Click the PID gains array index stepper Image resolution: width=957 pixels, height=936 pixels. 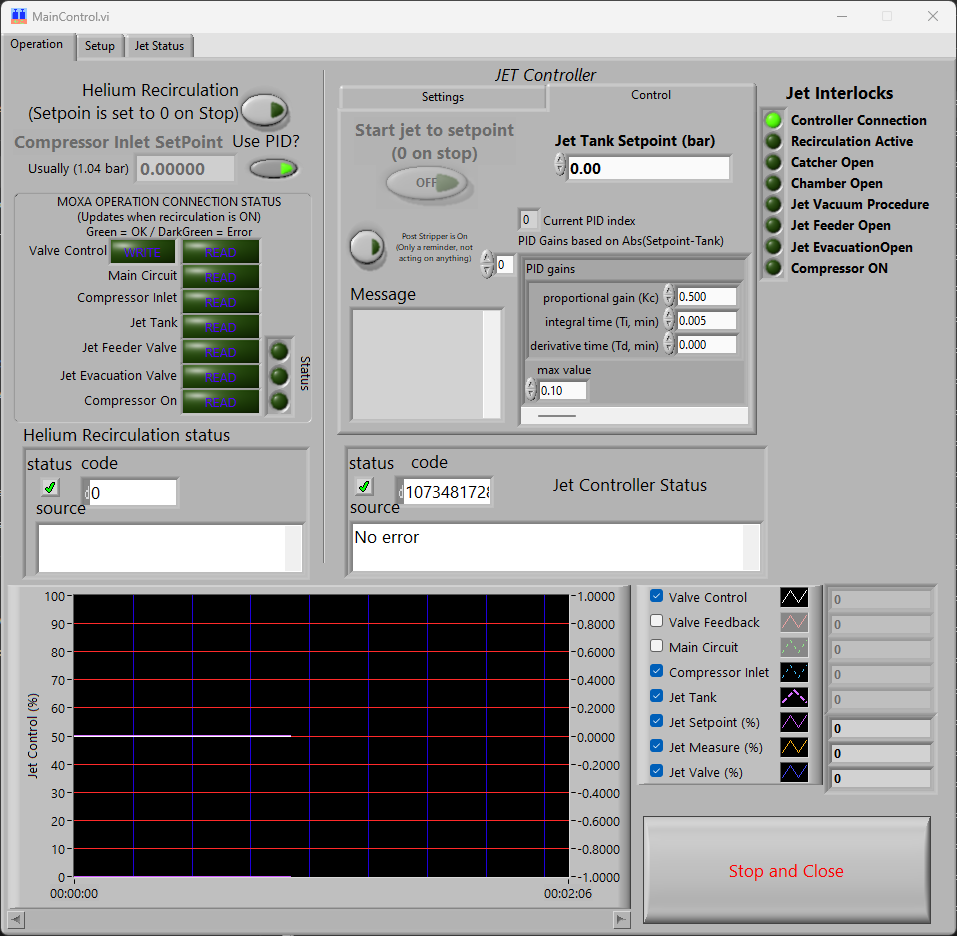tap(486, 264)
